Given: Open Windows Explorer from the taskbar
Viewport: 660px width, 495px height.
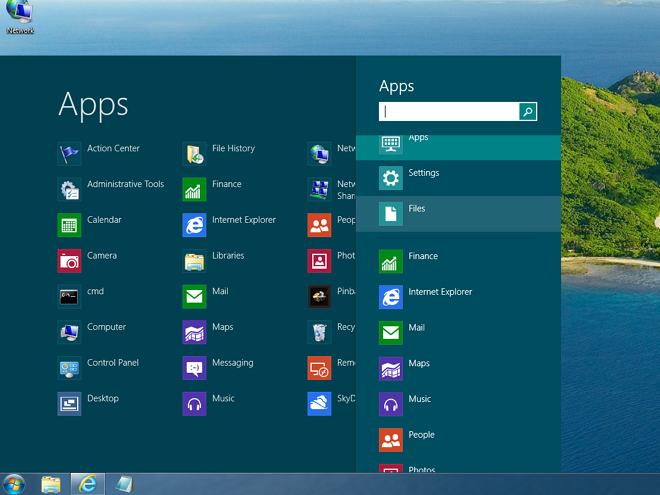Looking at the screenshot, I should tap(51, 483).
